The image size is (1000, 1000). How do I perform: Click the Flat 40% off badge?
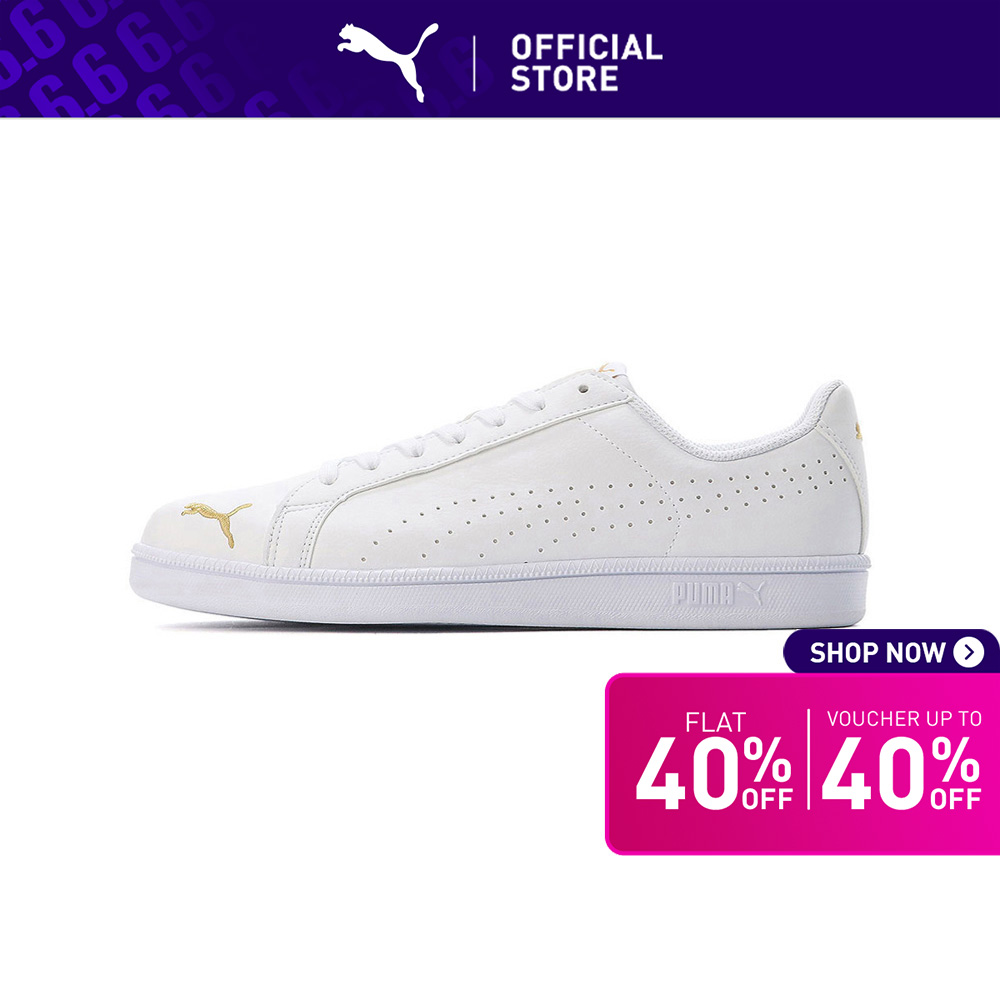coord(714,762)
